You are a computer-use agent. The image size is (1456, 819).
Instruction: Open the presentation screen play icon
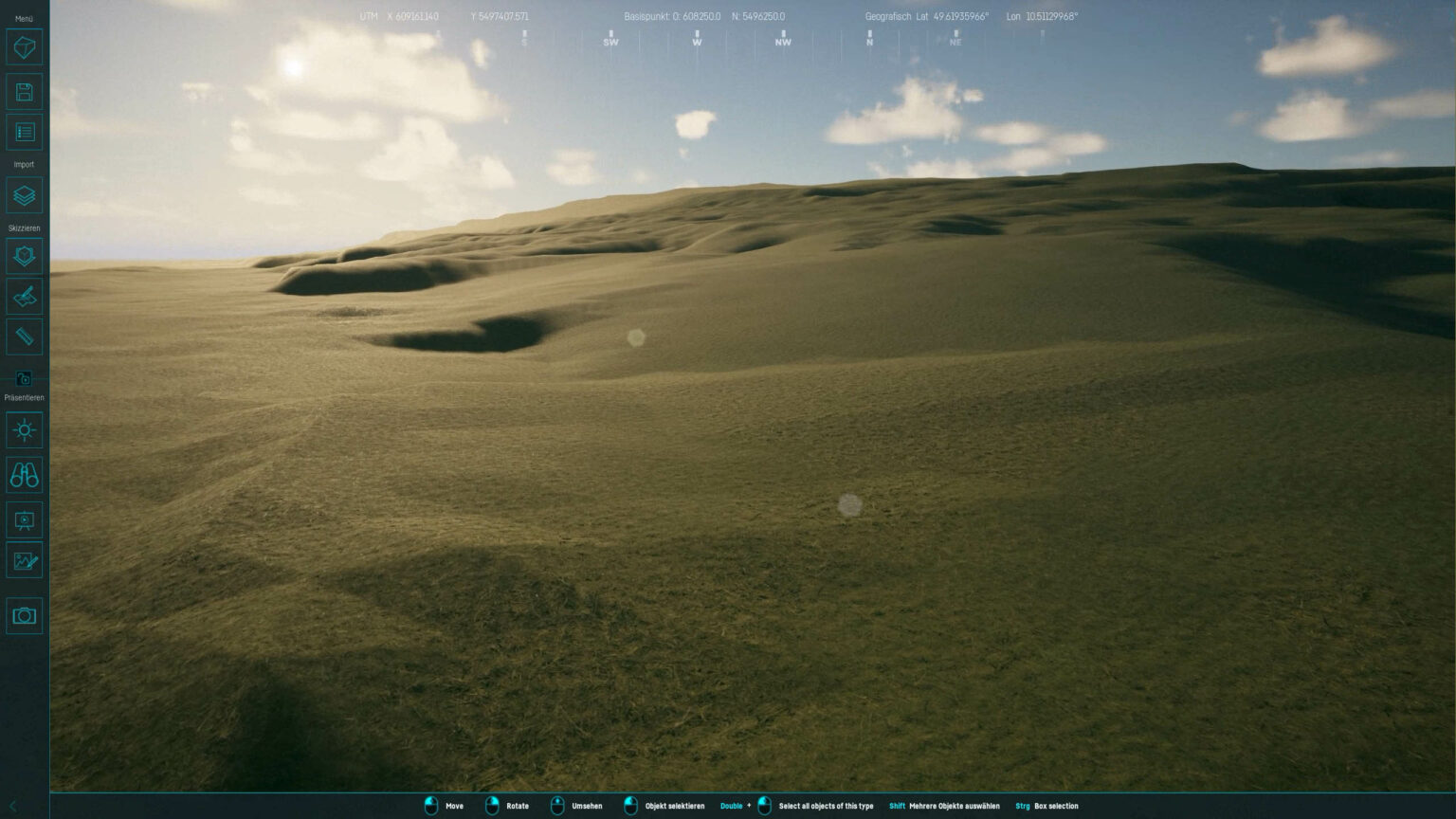[25, 520]
